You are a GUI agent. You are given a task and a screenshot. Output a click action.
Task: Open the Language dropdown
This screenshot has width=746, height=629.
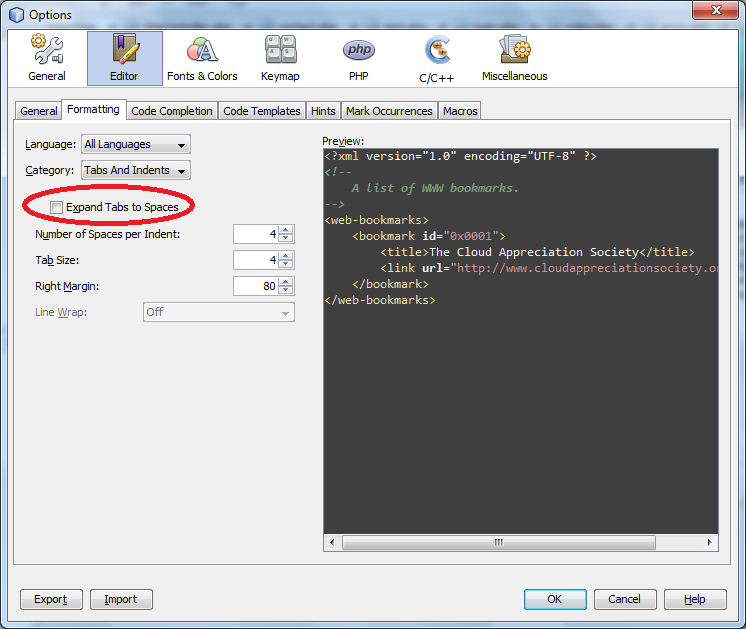coord(136,144)
